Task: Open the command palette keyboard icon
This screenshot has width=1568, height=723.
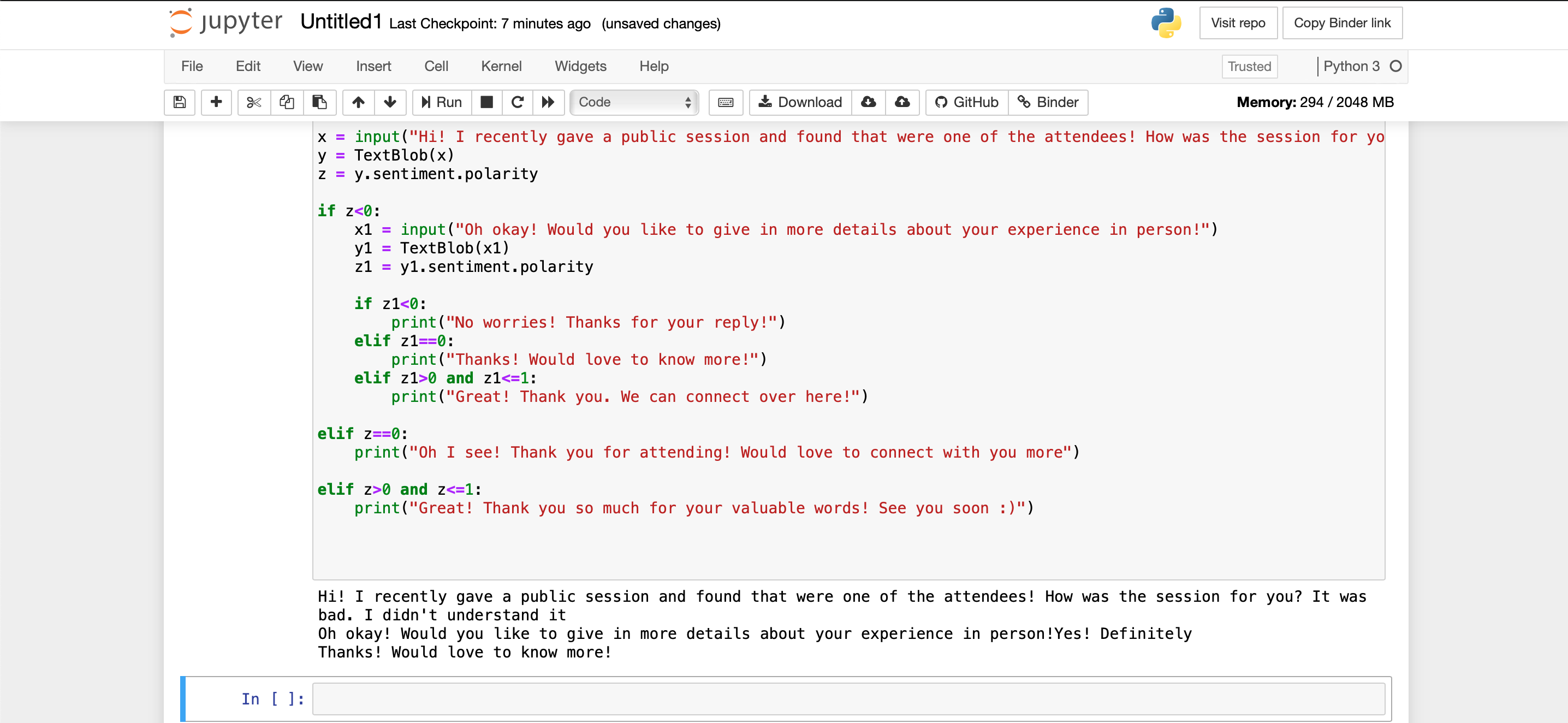Action: tap(726, 102)
